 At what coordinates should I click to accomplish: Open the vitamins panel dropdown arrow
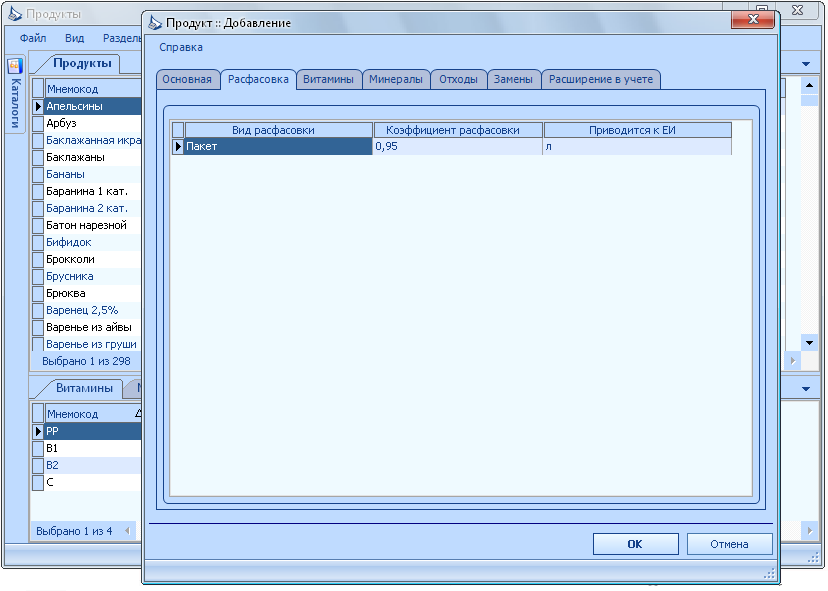coord(806,389)
